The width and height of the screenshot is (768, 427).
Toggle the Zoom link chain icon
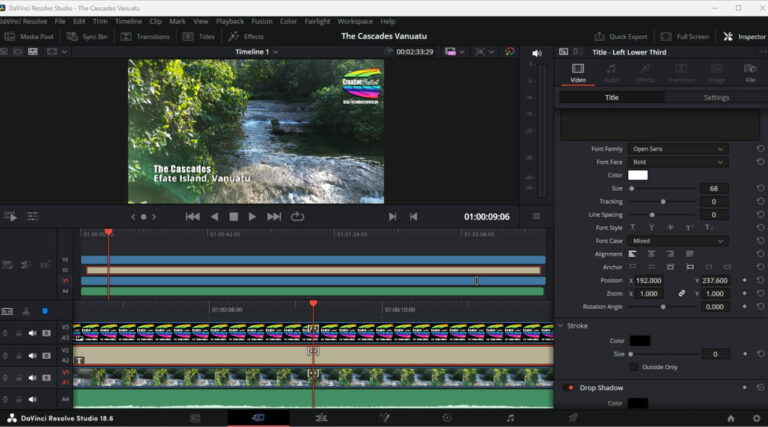682,293
